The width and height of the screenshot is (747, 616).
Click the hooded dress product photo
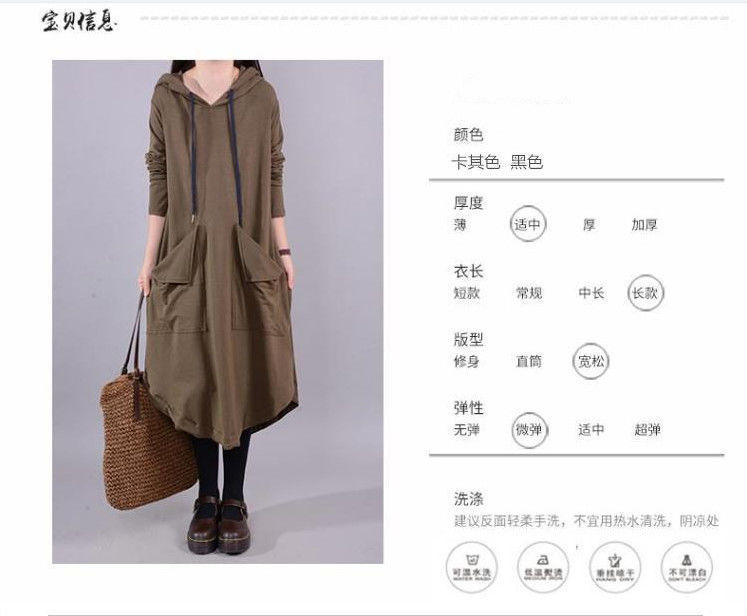click(218, 312)
